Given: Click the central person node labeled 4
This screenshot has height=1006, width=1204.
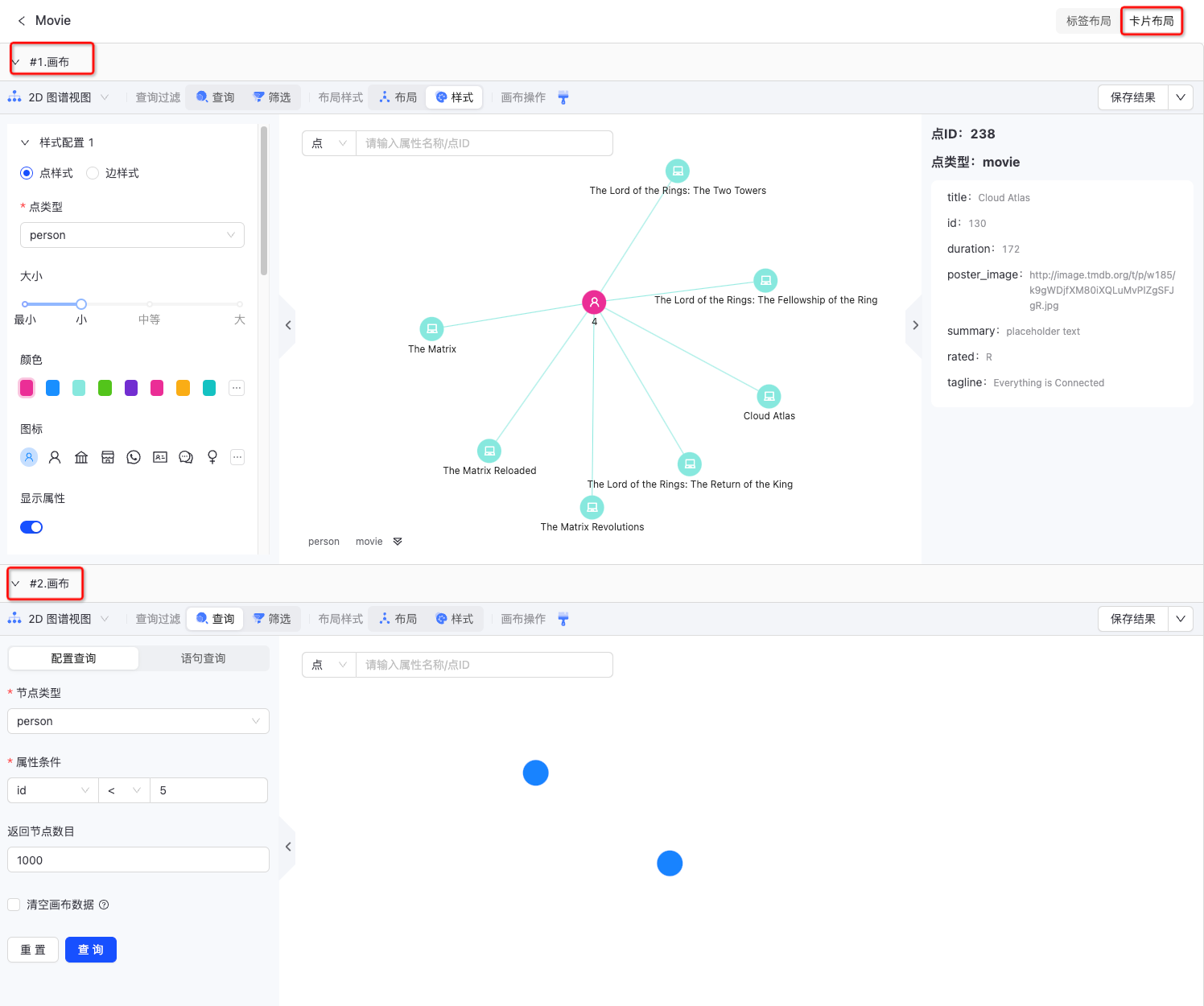Looking at the screenshot, I should pos(594,302).
